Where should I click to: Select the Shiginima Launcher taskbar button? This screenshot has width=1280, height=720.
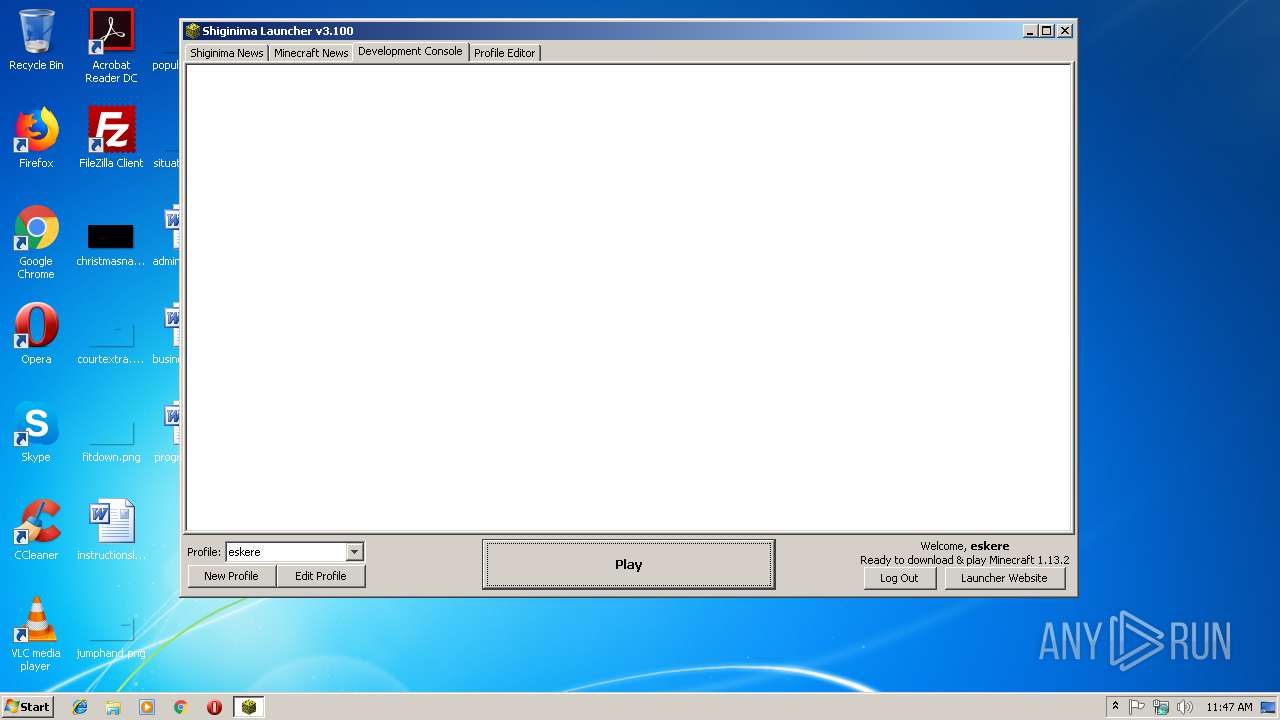pyautogui.click(x=248, y=707)
